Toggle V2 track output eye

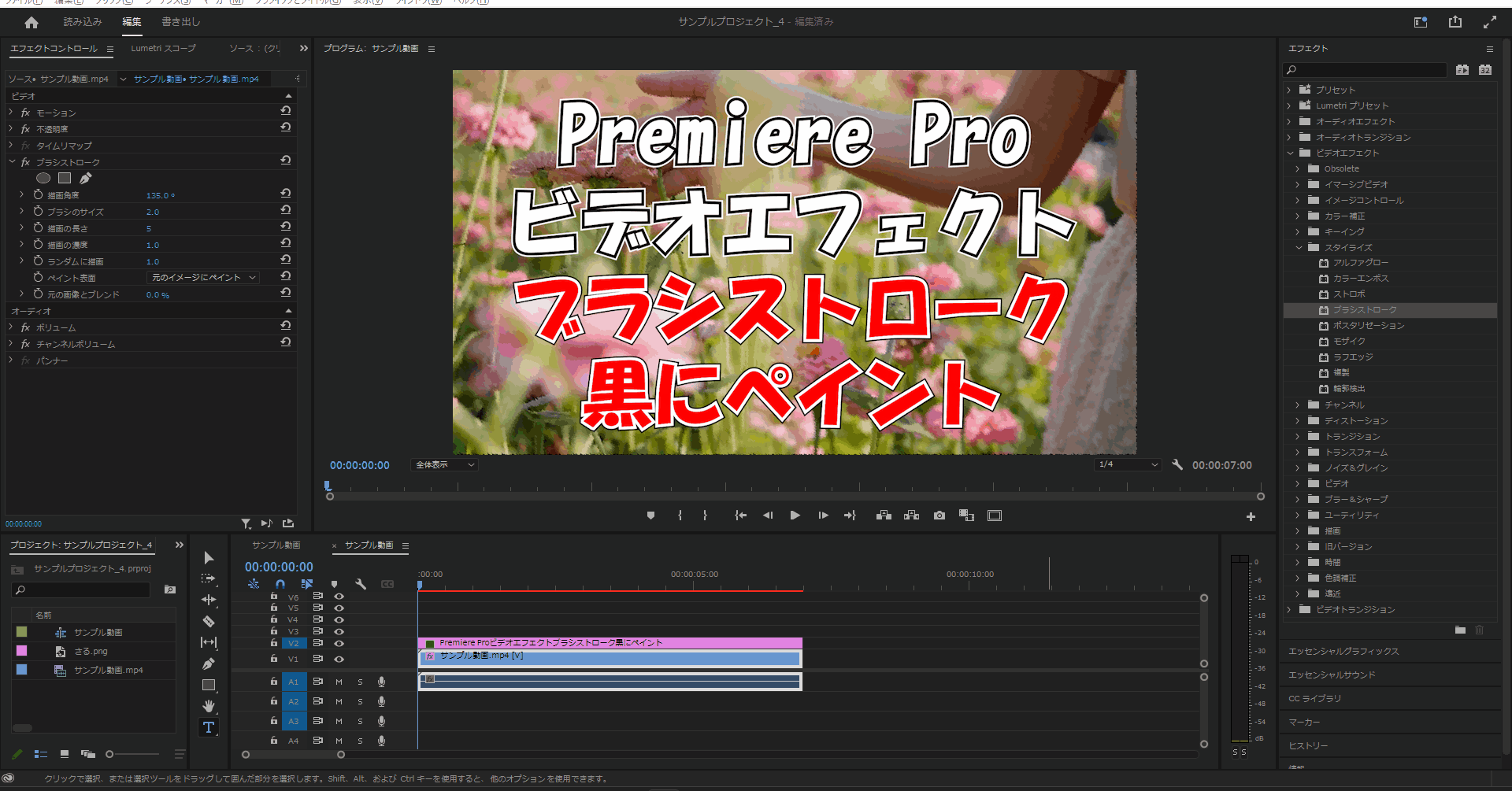click(x=339, y=643)
